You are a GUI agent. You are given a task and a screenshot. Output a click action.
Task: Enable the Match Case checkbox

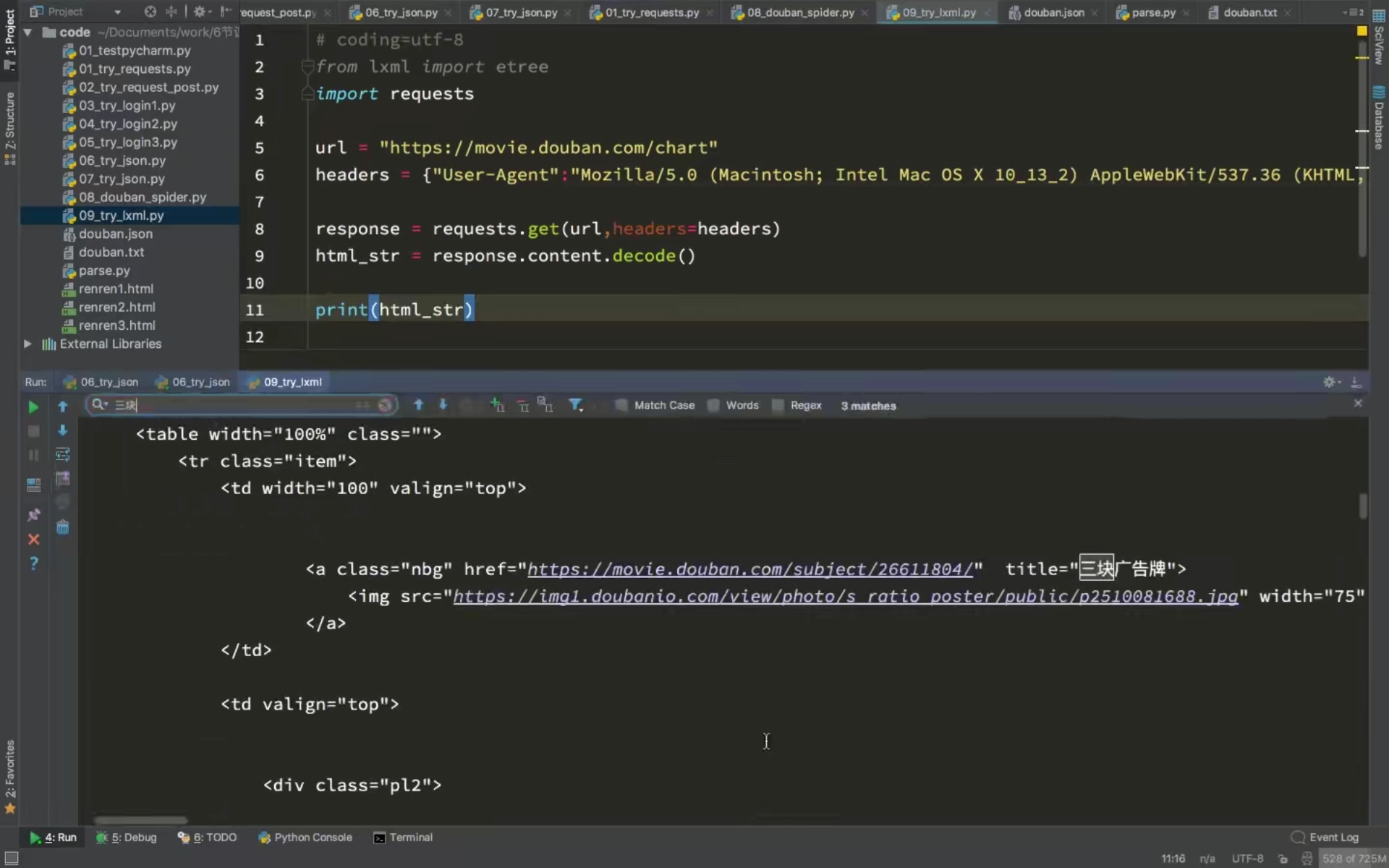[621, 405]
